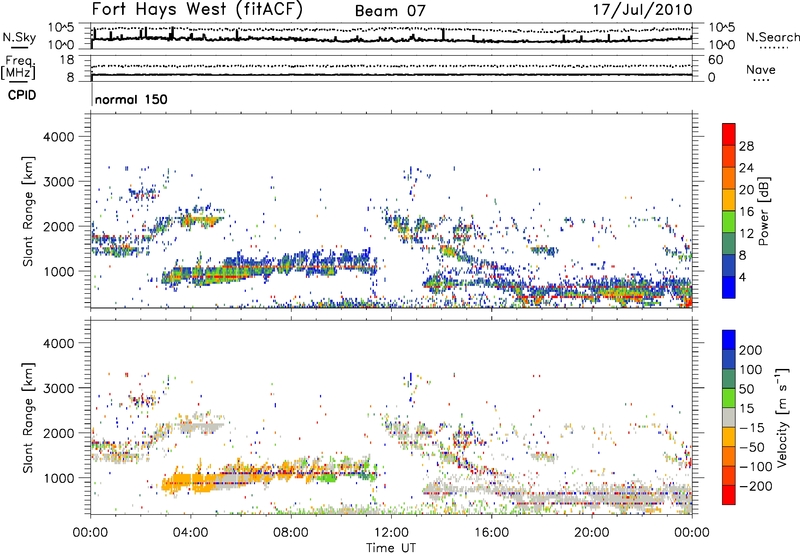
Task: Click the 4000 tick on the power panel
Action: tap(59, 137)
